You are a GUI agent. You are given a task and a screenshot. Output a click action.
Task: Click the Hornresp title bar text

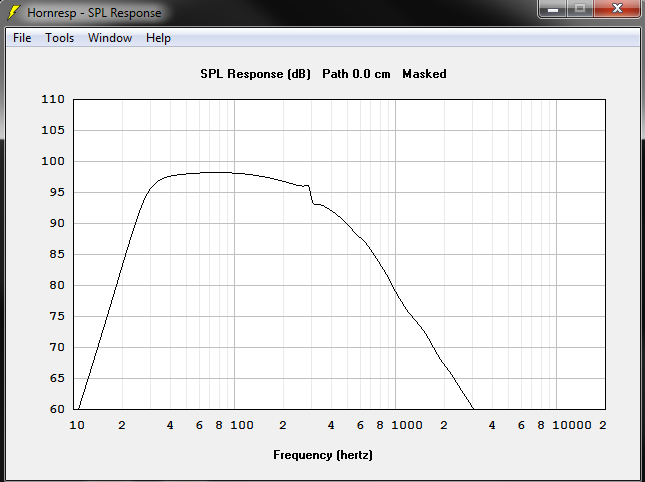[x=94, y=13]
